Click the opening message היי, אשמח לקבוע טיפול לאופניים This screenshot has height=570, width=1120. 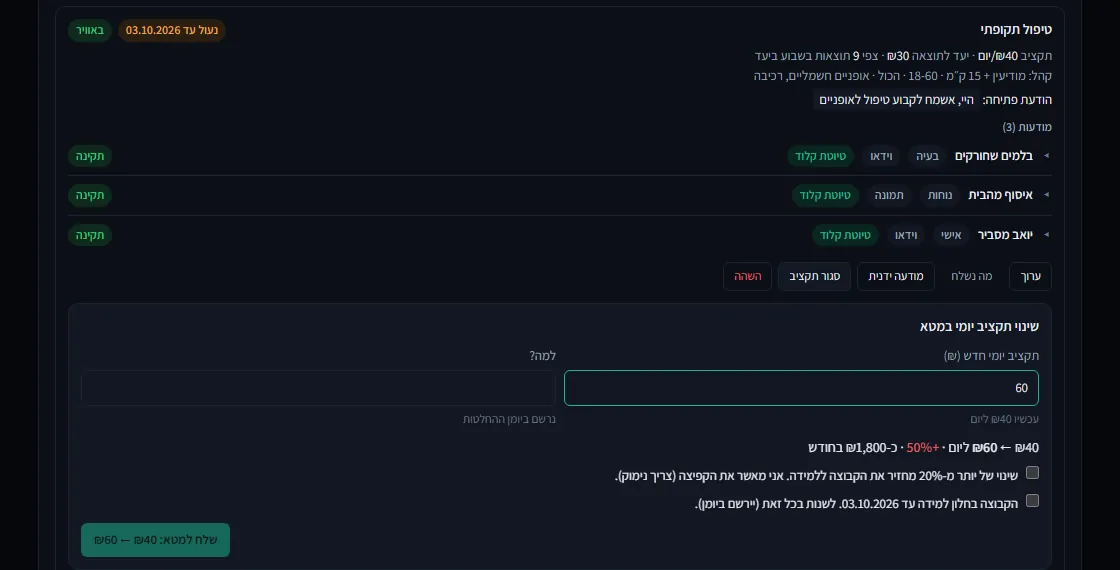pyautogui.click(x=896, y=100)
